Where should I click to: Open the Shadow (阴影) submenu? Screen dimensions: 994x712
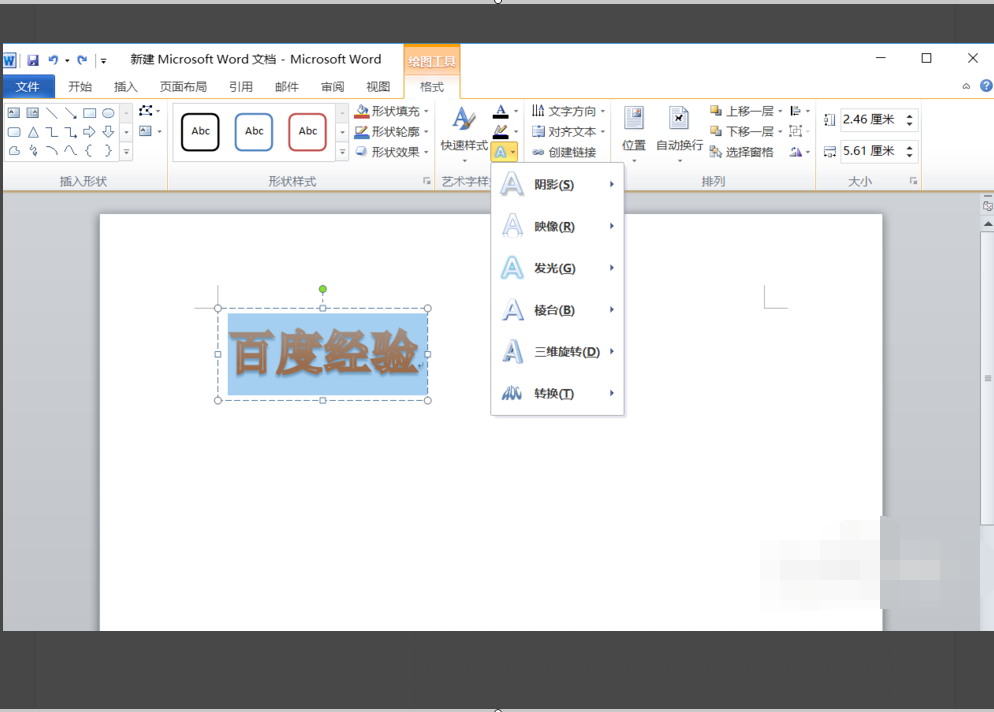tap(557, 184)
